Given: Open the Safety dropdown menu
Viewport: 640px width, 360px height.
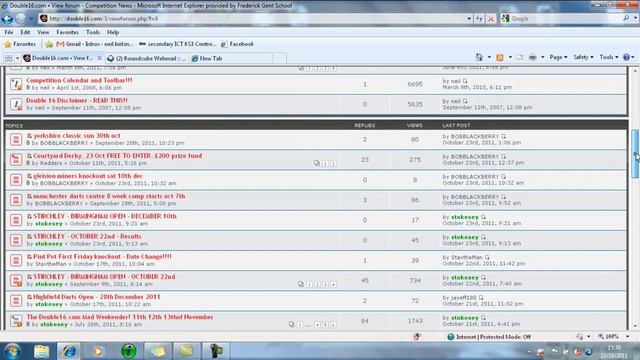Looking at the screenshot, I should (583, 57).
